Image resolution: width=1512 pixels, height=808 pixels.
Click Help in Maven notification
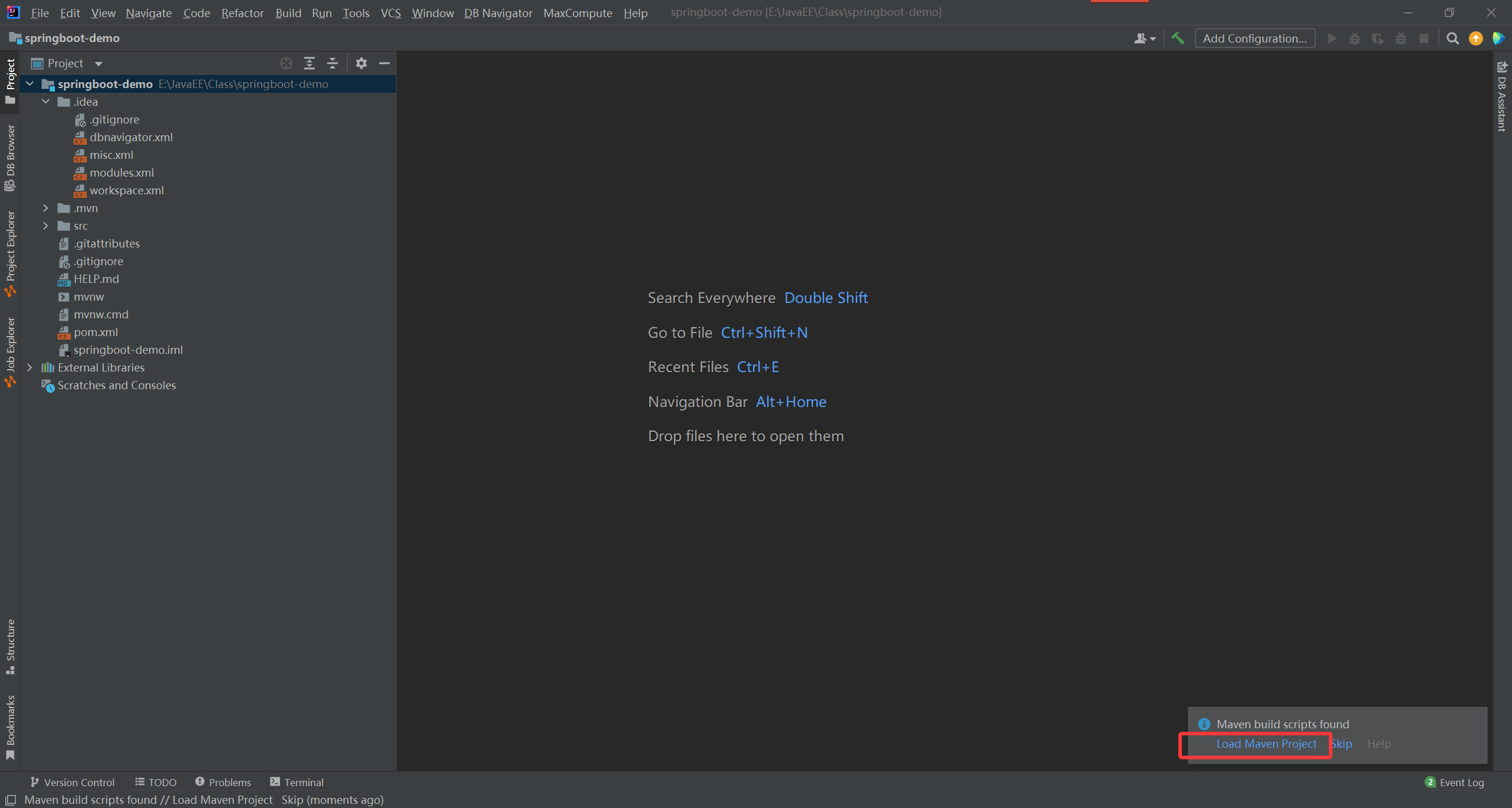[1379, 744]
